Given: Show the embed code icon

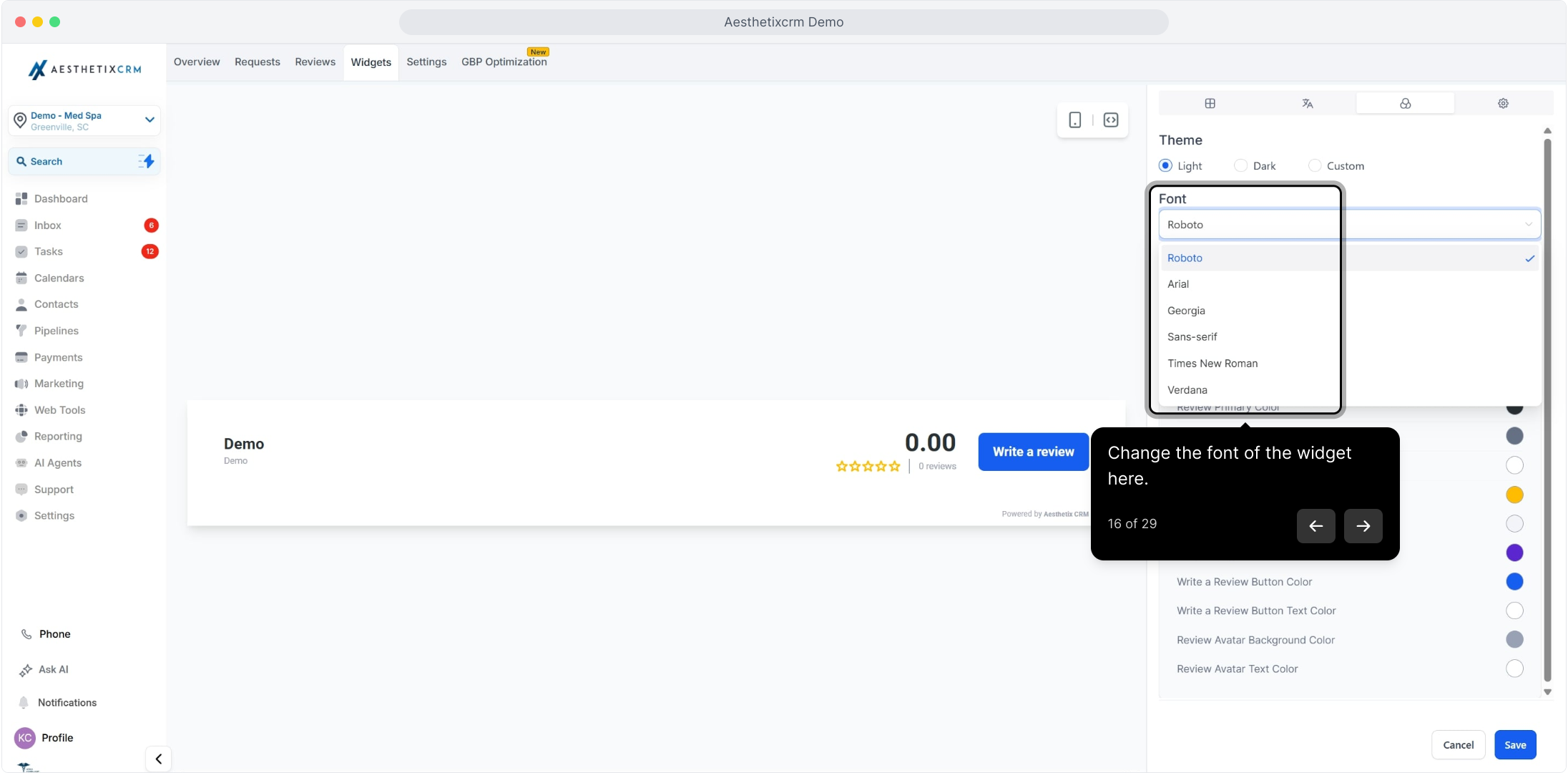Looking at the screenshot, I should coord(1111,120).
